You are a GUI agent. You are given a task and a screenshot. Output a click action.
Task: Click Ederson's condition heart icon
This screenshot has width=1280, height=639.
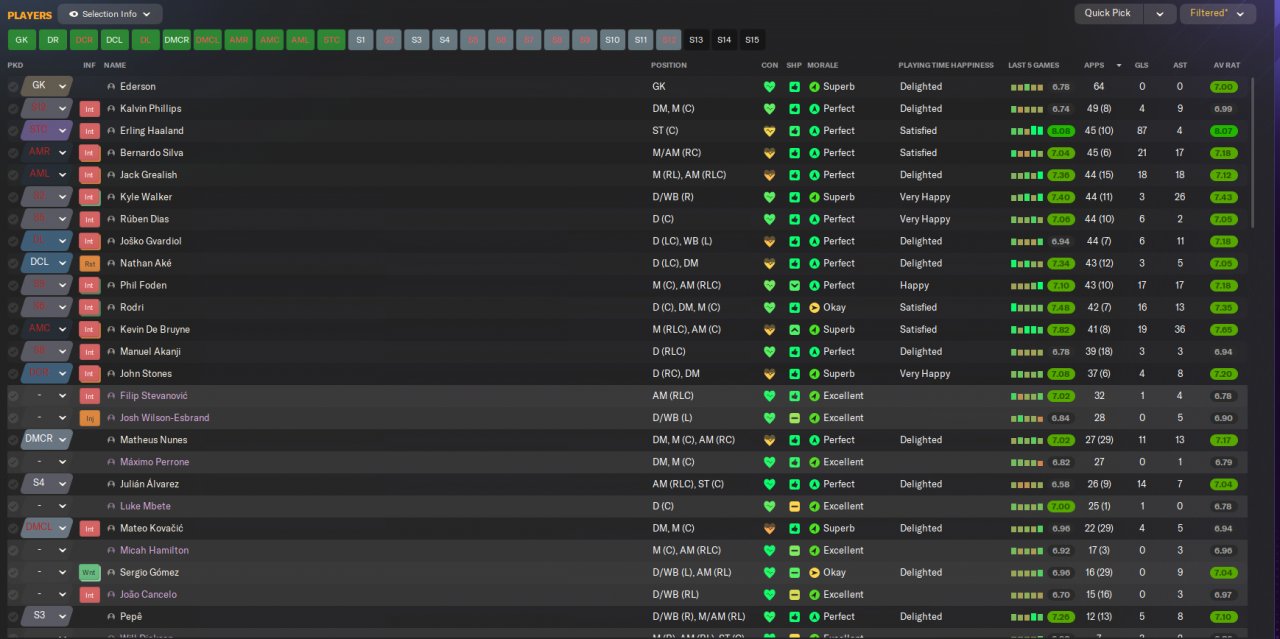coord(769,87)
